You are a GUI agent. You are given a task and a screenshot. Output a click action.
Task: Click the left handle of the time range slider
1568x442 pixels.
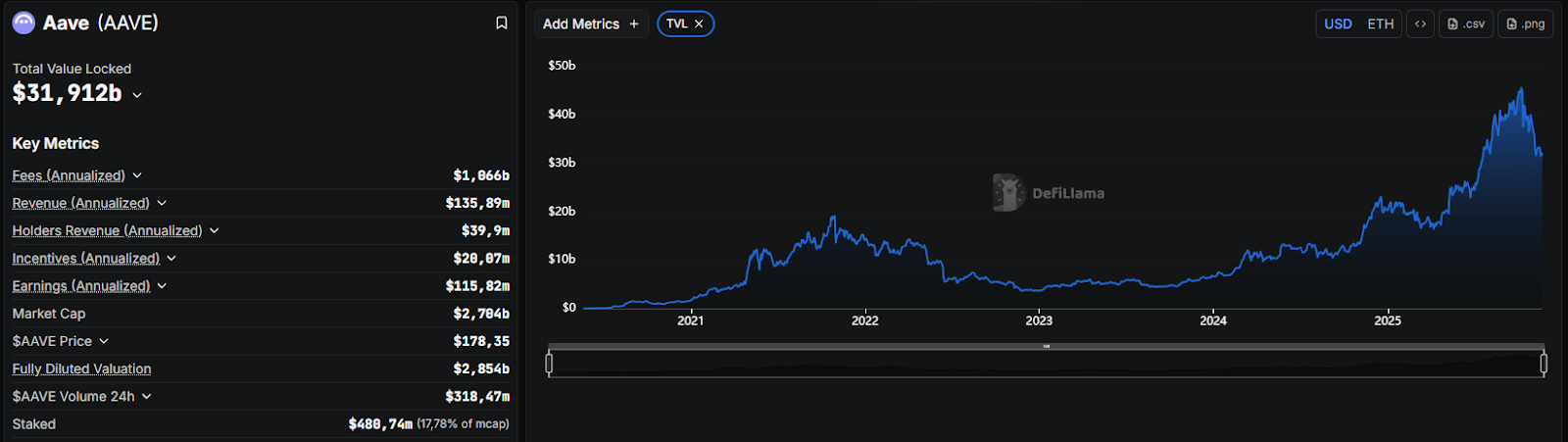pyautogui.click(x=549, y=364)
